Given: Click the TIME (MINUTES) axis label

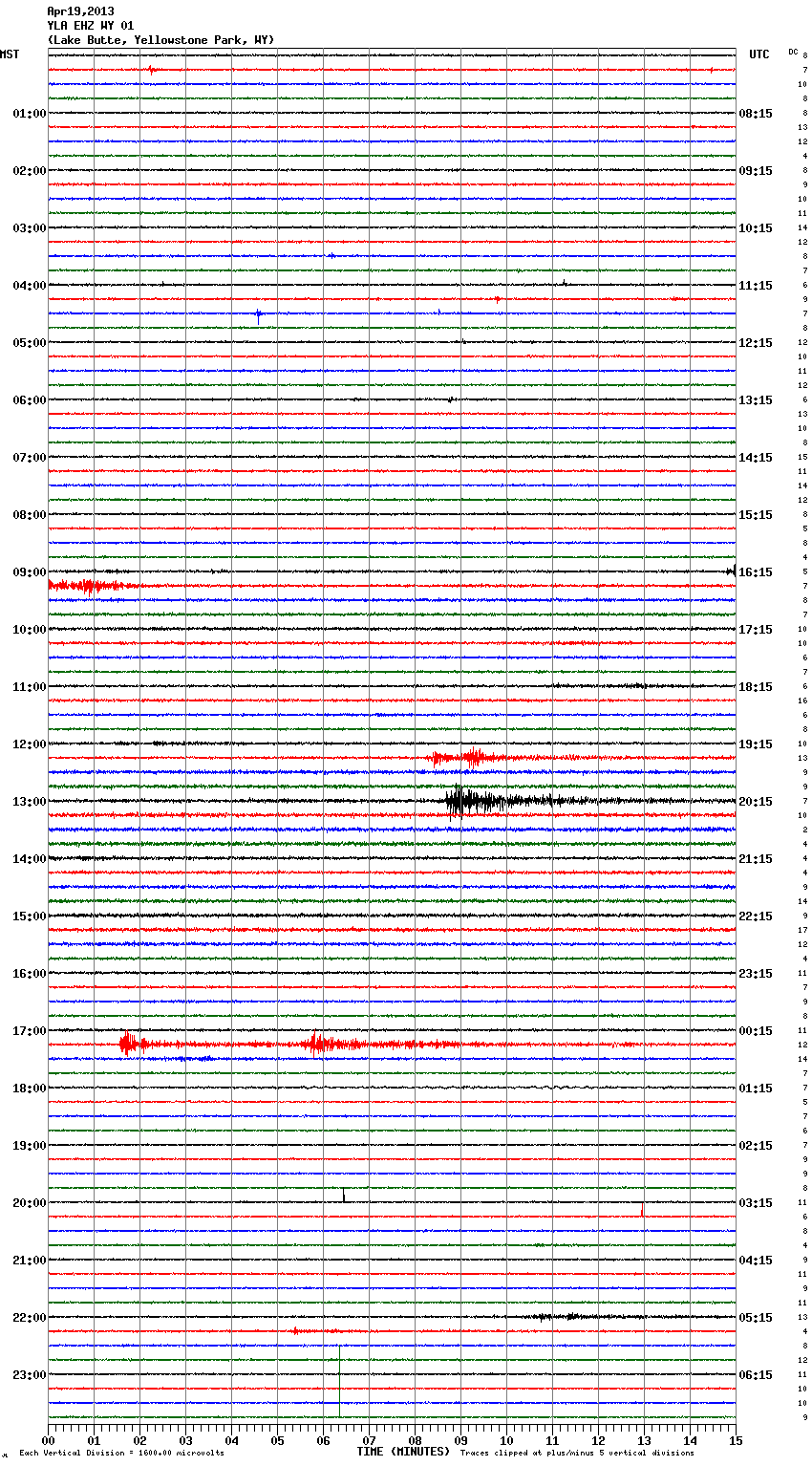Looking at the screenshot, I should coord(402,1452).
